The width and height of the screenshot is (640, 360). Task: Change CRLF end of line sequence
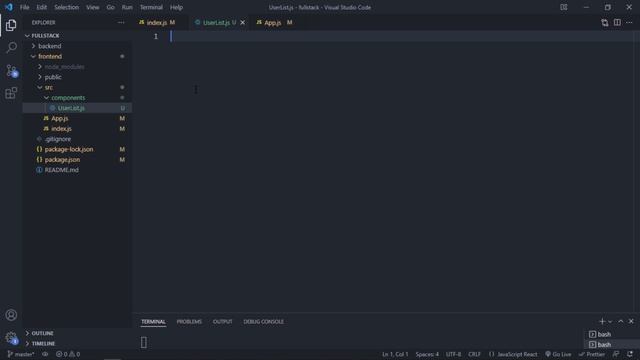pos(474,354)
